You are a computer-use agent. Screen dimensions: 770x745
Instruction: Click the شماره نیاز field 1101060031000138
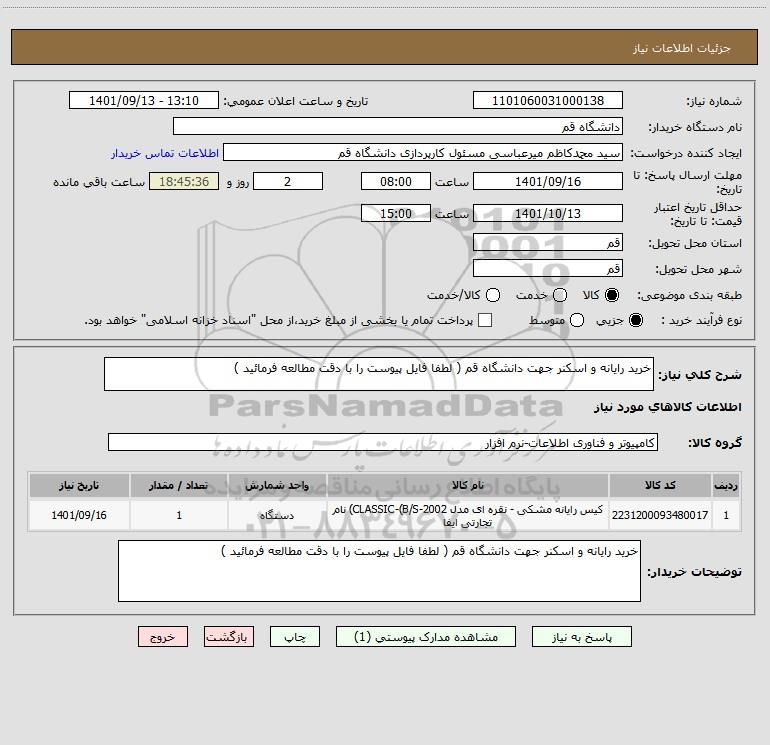point(548,101)
